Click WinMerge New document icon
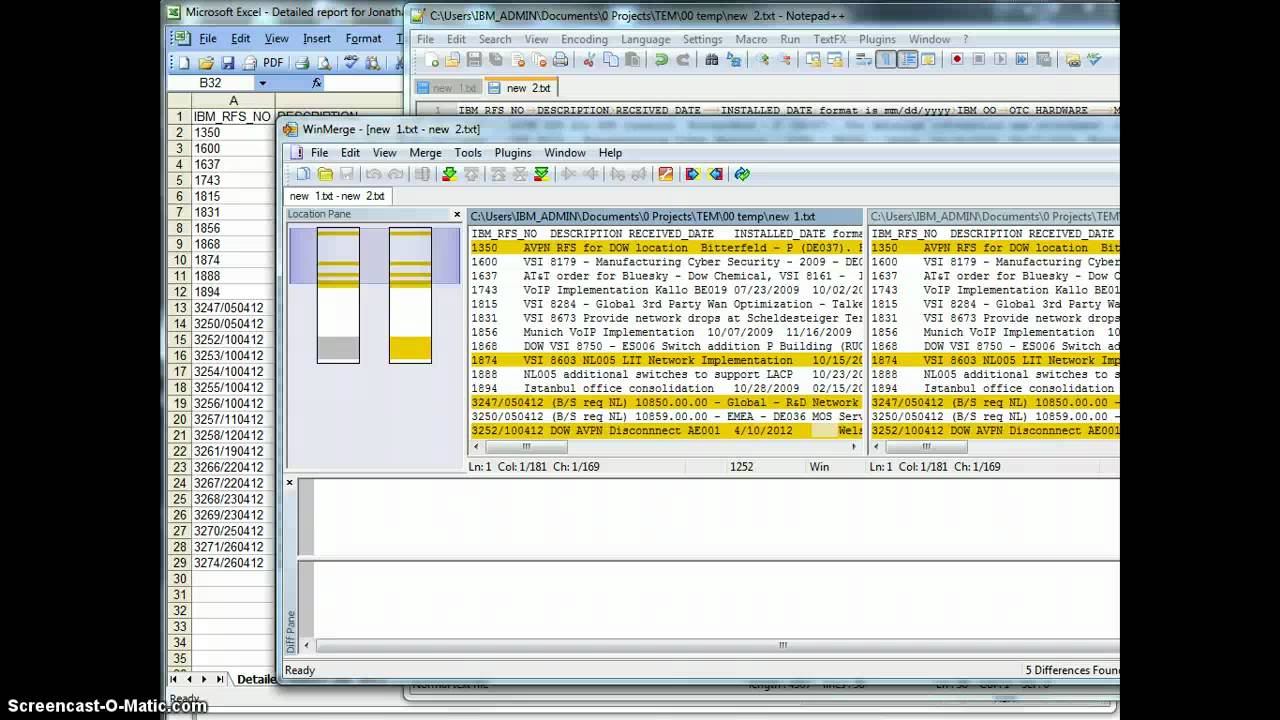1280x720 pixels. pyautogui.click(x=303, y=174)
